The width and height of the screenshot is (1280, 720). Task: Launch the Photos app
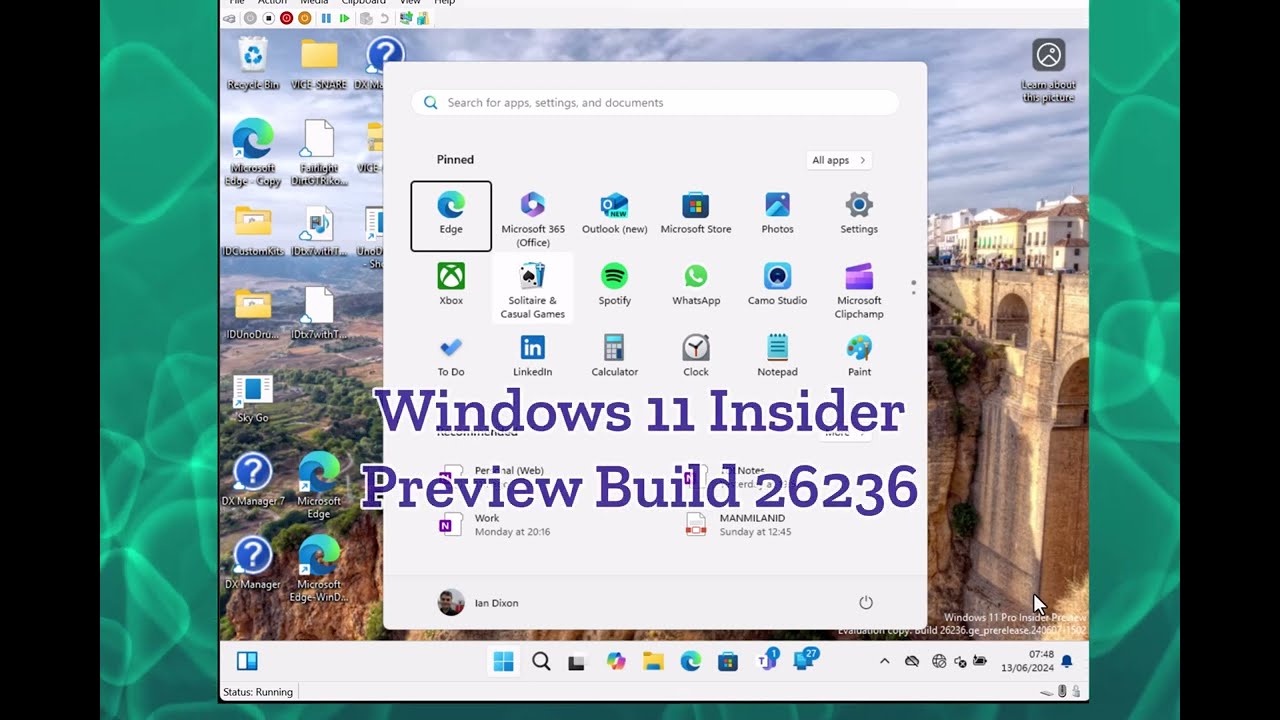point(777,215)
